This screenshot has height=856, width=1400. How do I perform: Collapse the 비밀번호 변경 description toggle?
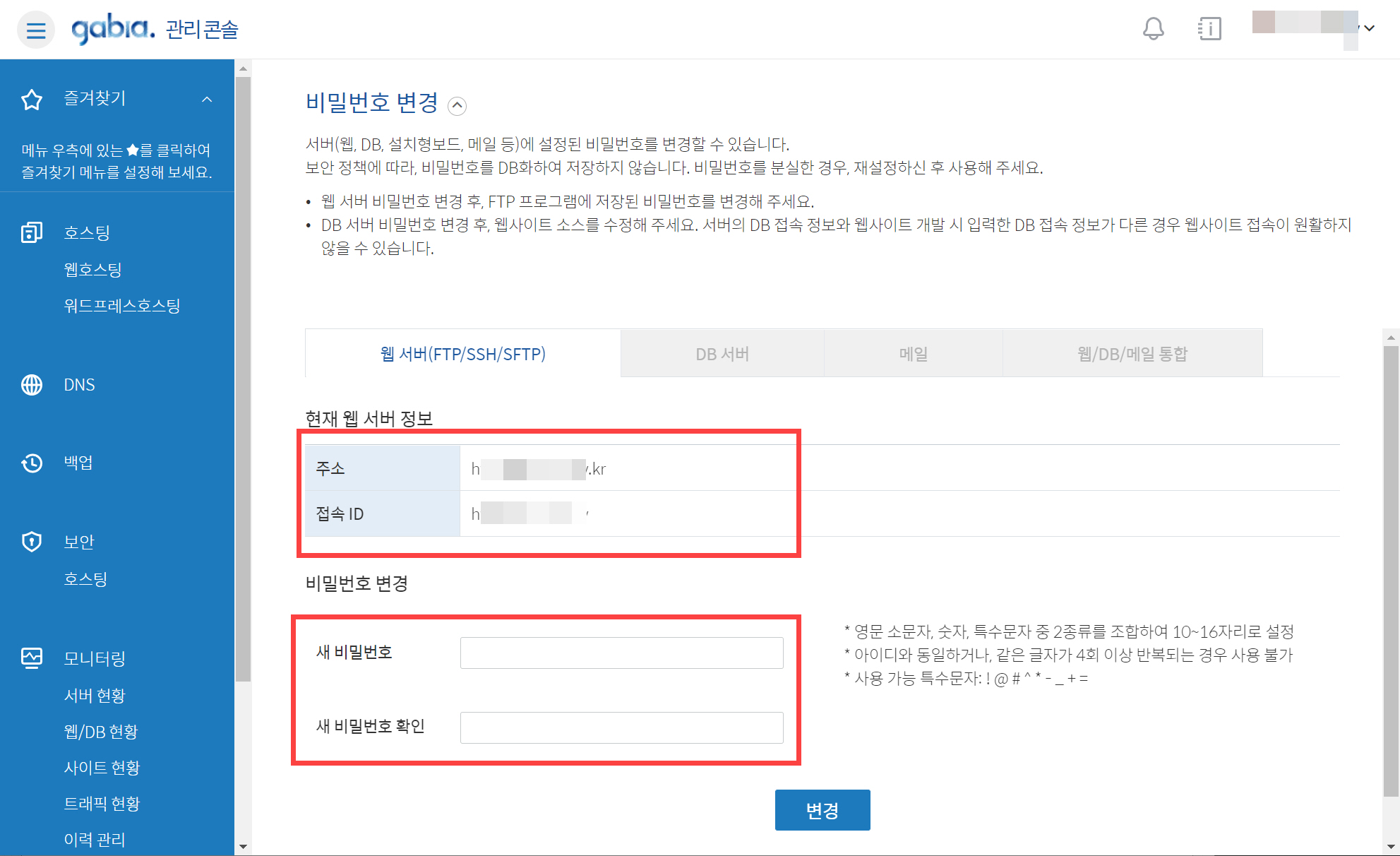coord(457,106)
